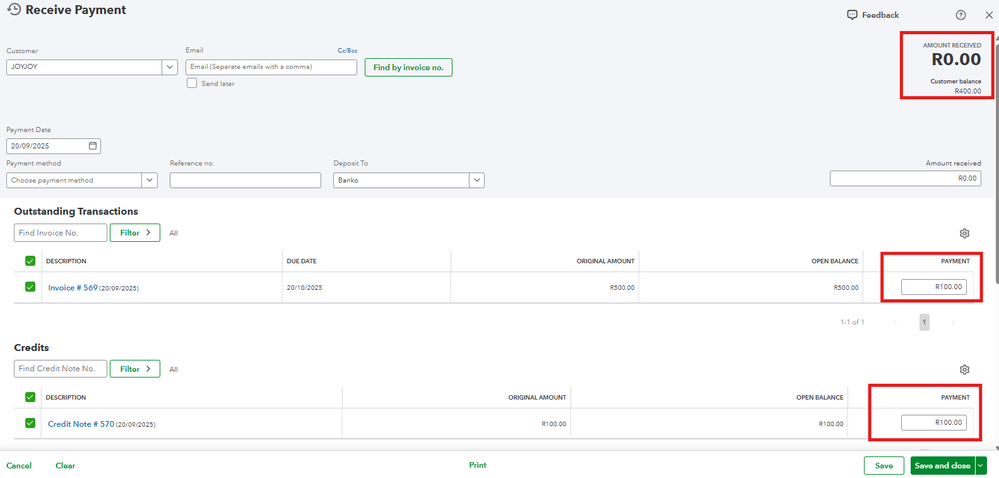
Task: Click the Reference no. input field
Action: coord(245,180)
